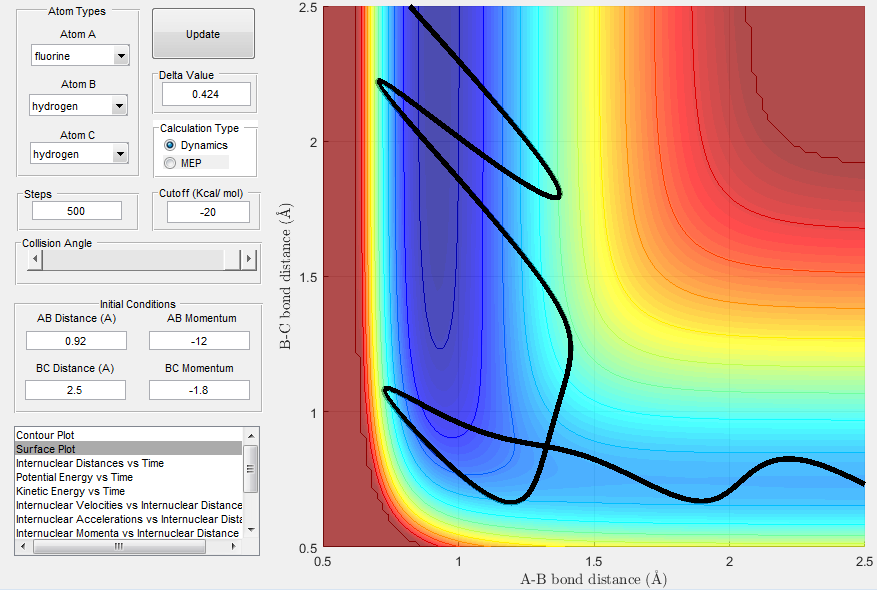Click the BC Distance input field
Screen dimensions: 877x590
tap(75, 390)
